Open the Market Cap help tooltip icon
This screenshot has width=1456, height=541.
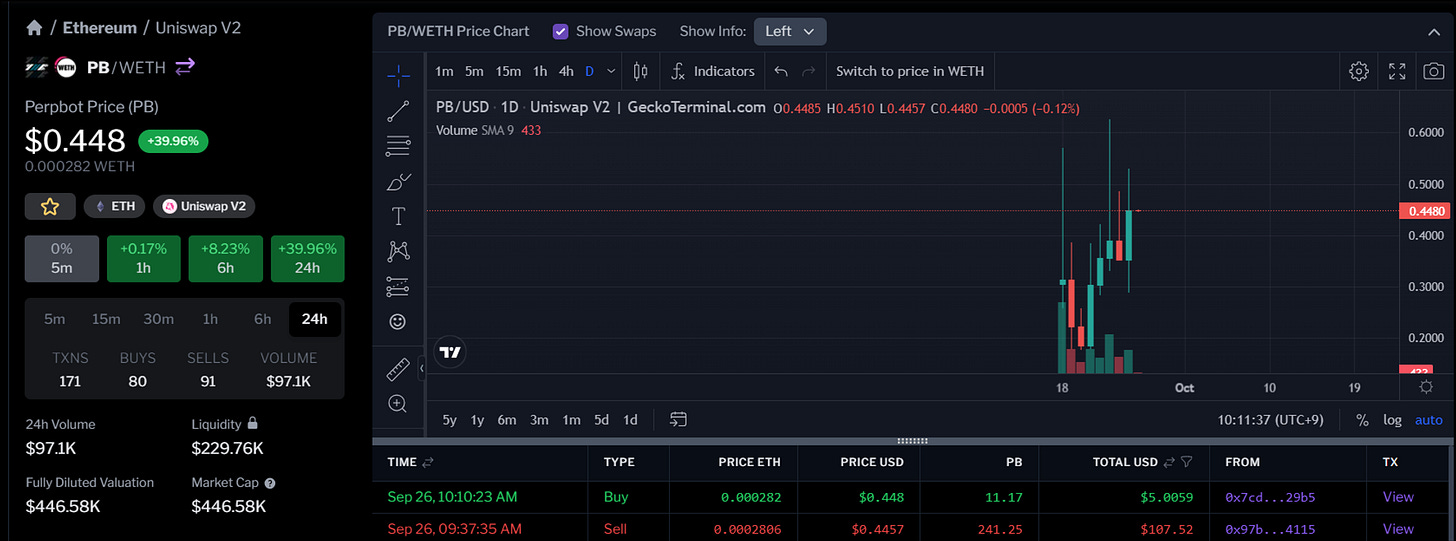pyautogui.click(x=269, y=483)
